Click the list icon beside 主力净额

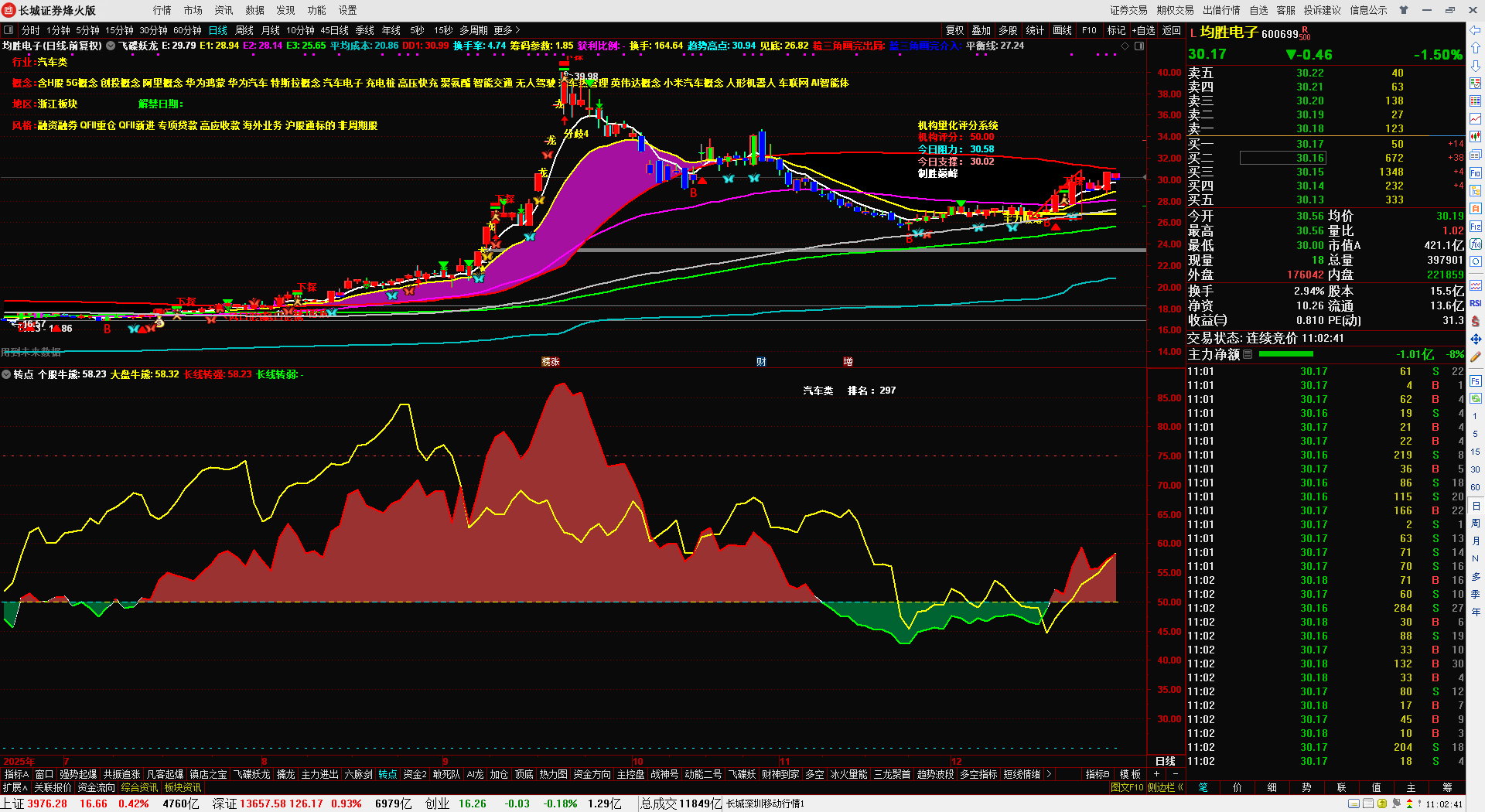coord(1248,354)
